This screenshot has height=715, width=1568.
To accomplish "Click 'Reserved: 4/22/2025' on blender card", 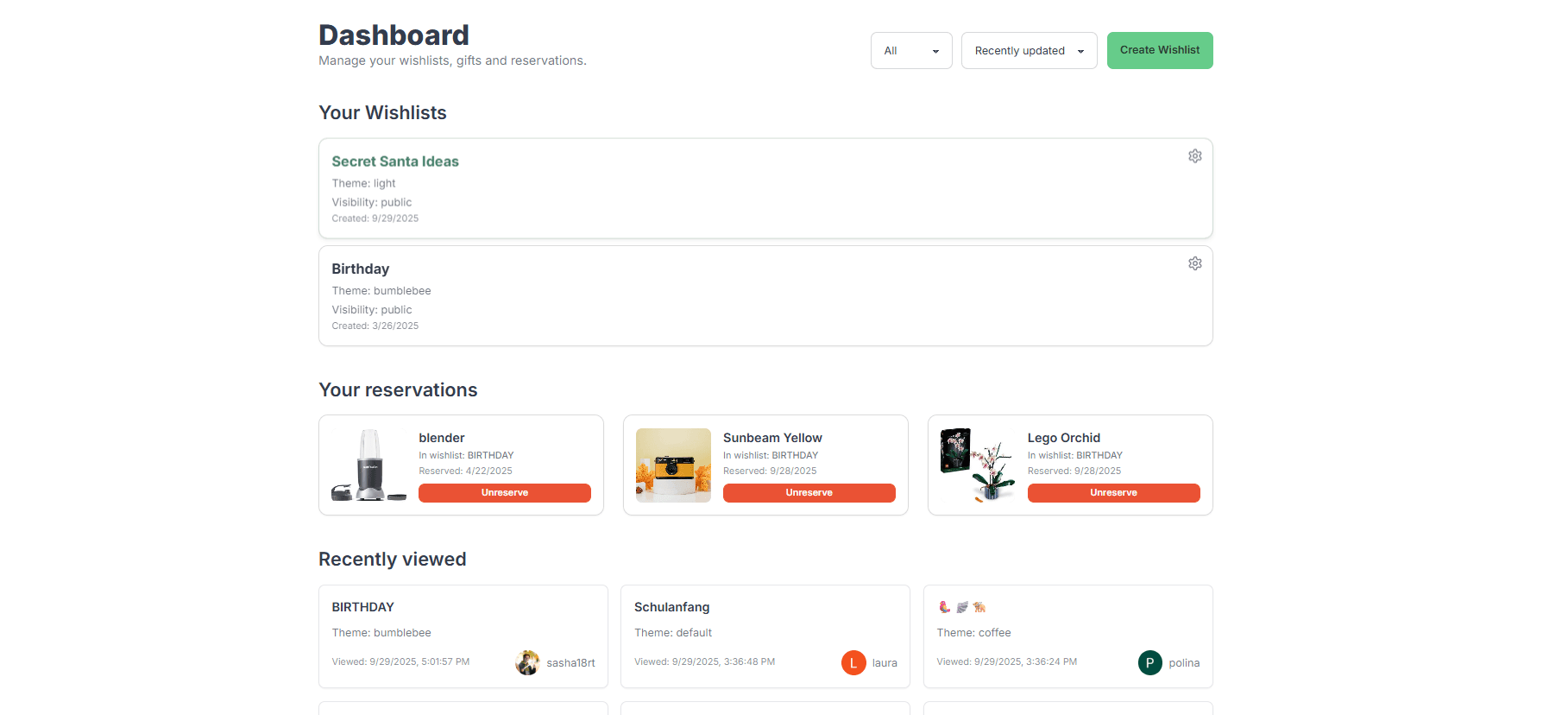I will pos(465,471).
